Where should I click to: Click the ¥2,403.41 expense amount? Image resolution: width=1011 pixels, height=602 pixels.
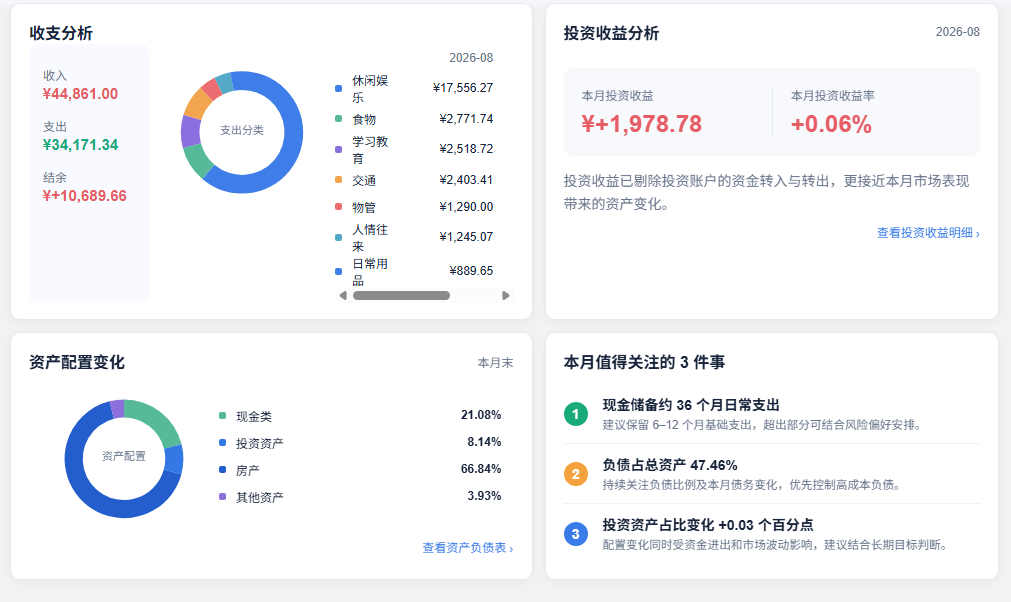466,180
